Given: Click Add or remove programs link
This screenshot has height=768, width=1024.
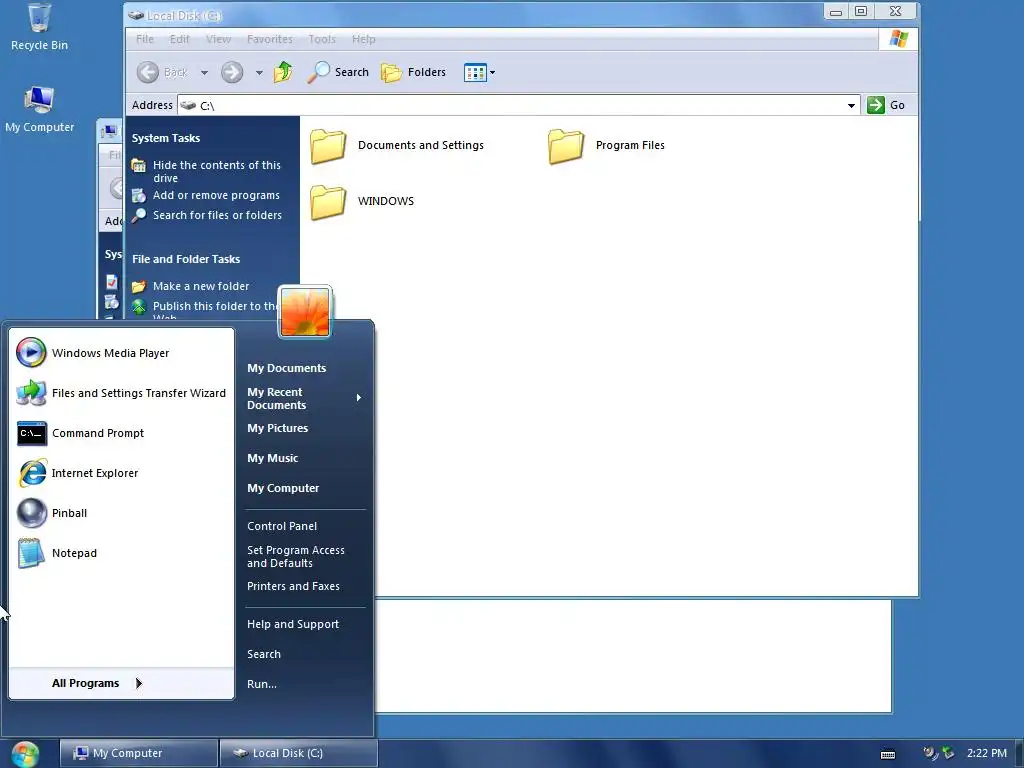Looking at the screenshot, I should 206,195.
